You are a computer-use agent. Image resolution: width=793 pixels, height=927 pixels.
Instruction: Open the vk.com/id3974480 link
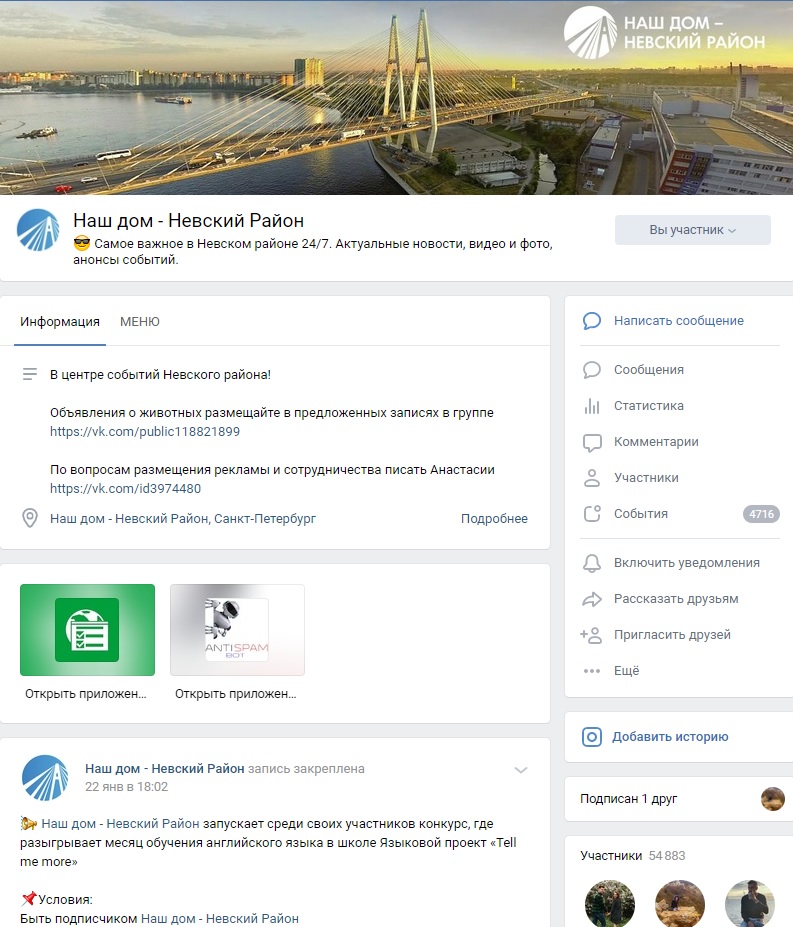point(125,489)
